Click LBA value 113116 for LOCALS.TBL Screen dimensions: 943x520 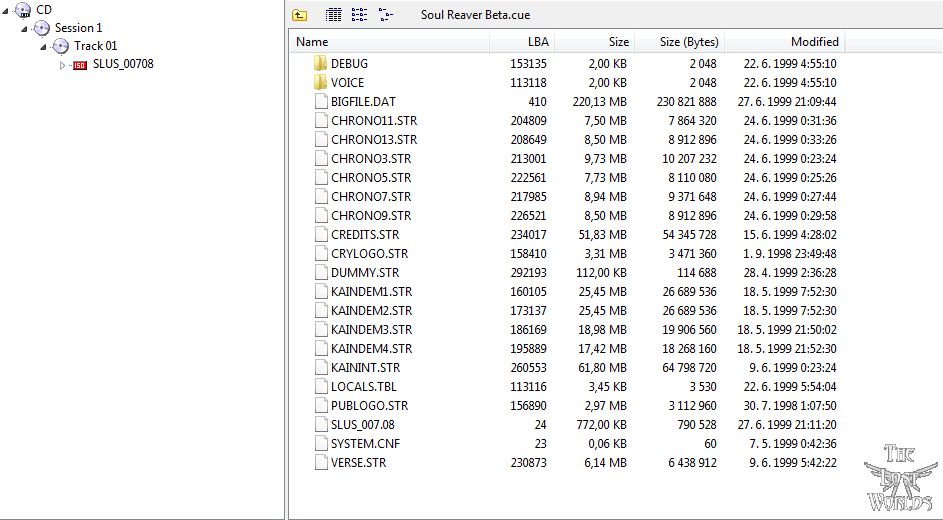coord(529,387)
